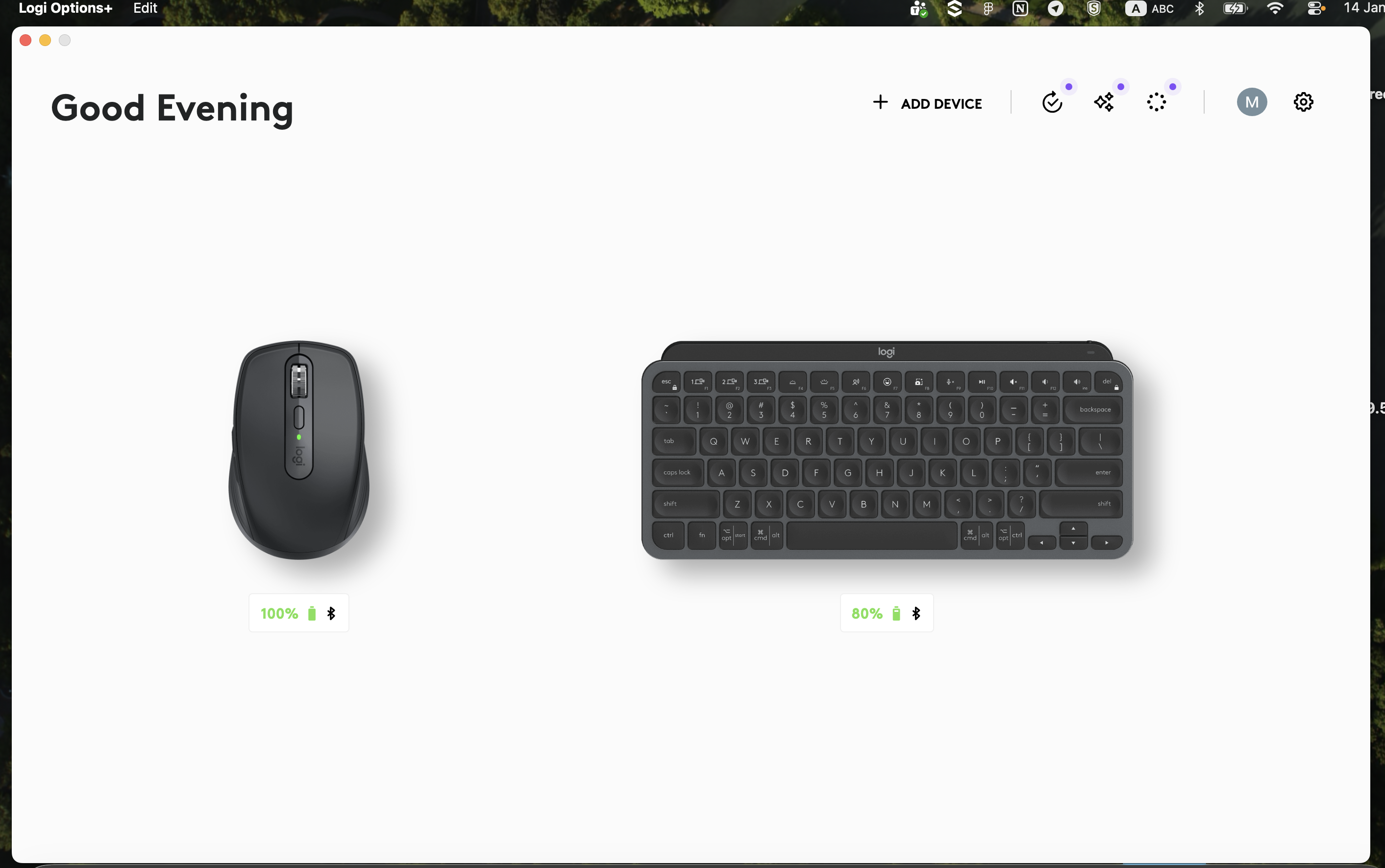
Task: Open the macOS Bluetooth menu bar icon
Action: [1200, 9]
